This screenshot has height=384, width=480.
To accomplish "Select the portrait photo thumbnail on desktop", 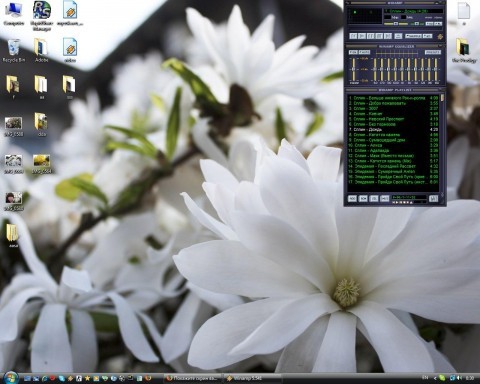I will tap(14, 201).
